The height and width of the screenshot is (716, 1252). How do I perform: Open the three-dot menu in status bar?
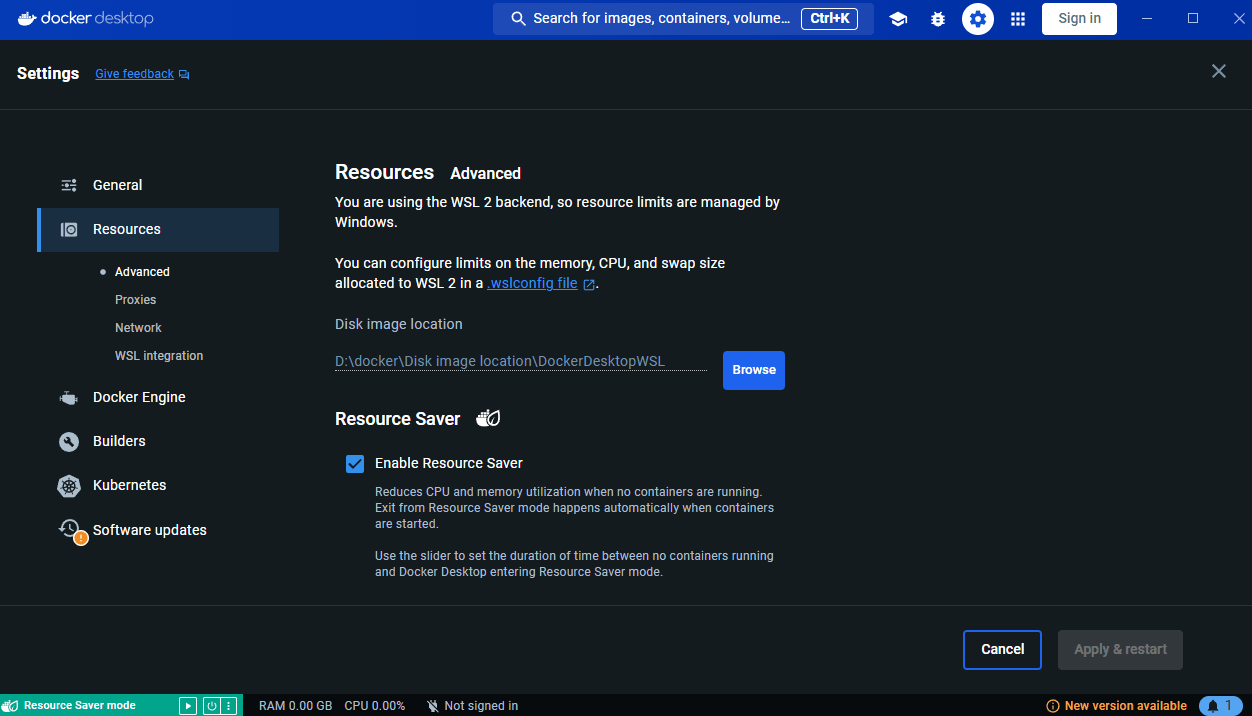coord(229,706)
